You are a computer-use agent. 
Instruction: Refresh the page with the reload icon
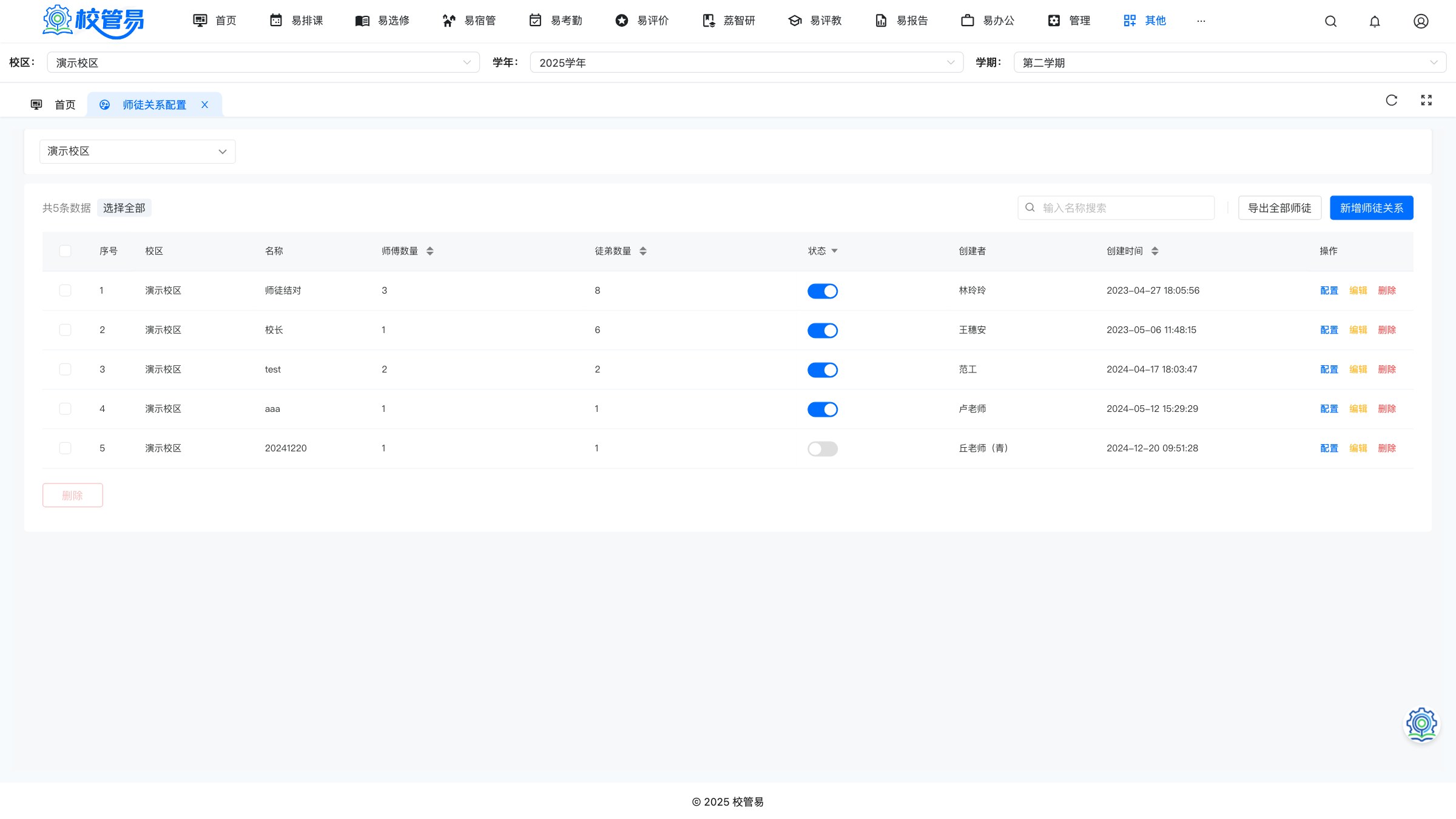coord(1392,100)
